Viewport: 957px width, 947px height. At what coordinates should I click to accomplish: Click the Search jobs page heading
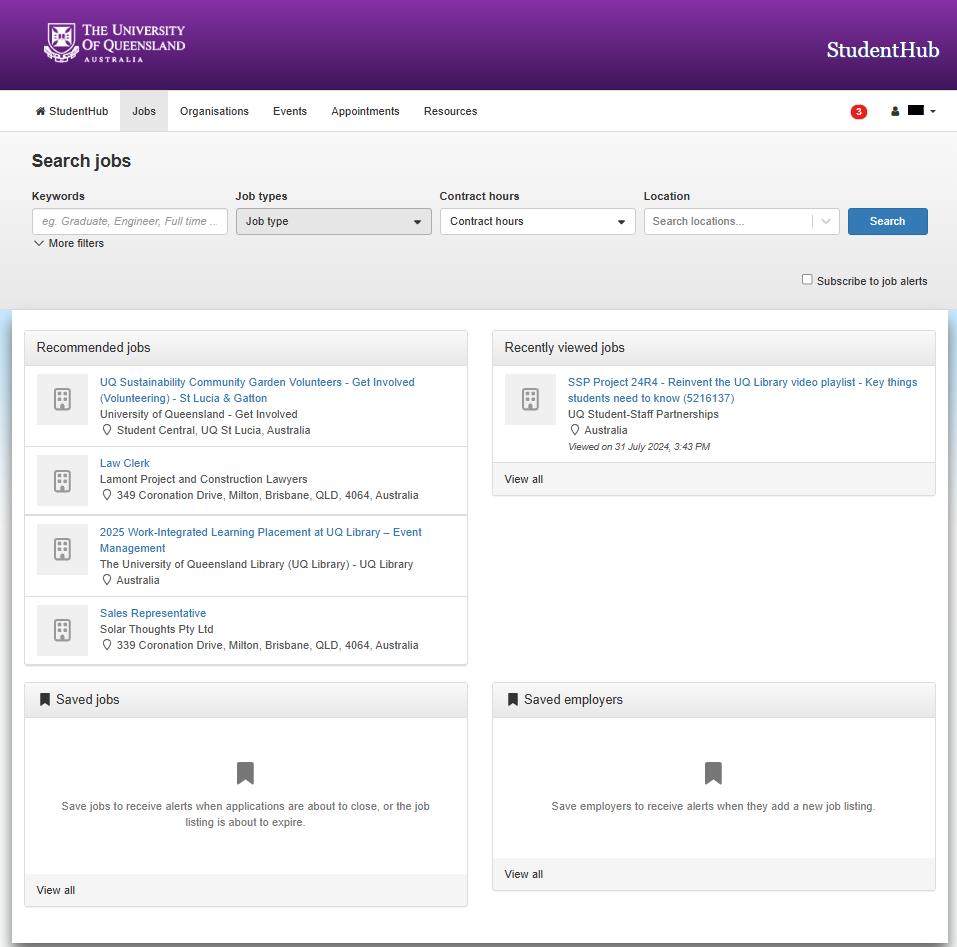(x=81, y=160)
